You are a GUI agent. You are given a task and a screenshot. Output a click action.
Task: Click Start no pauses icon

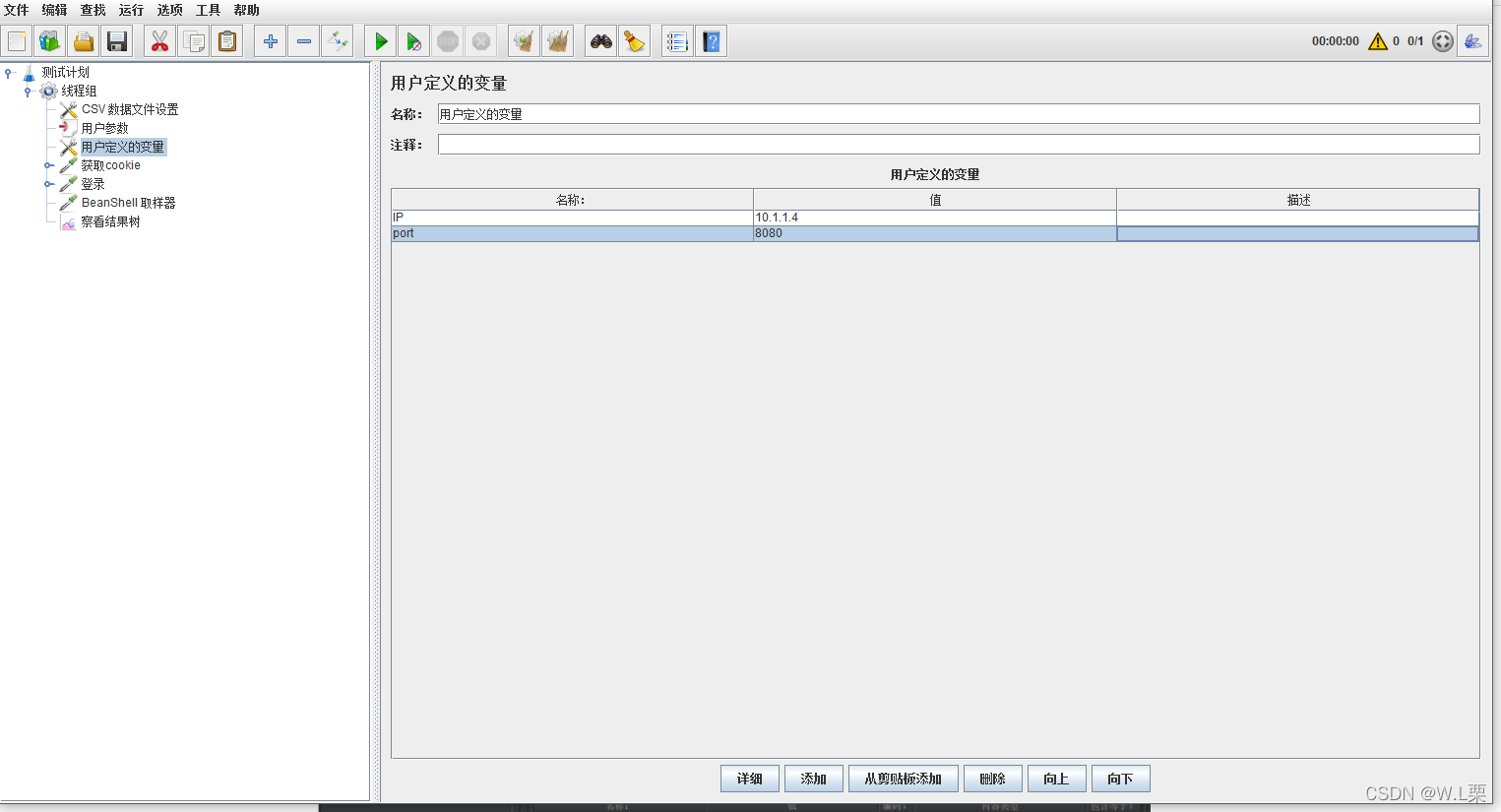click(414, 41)
